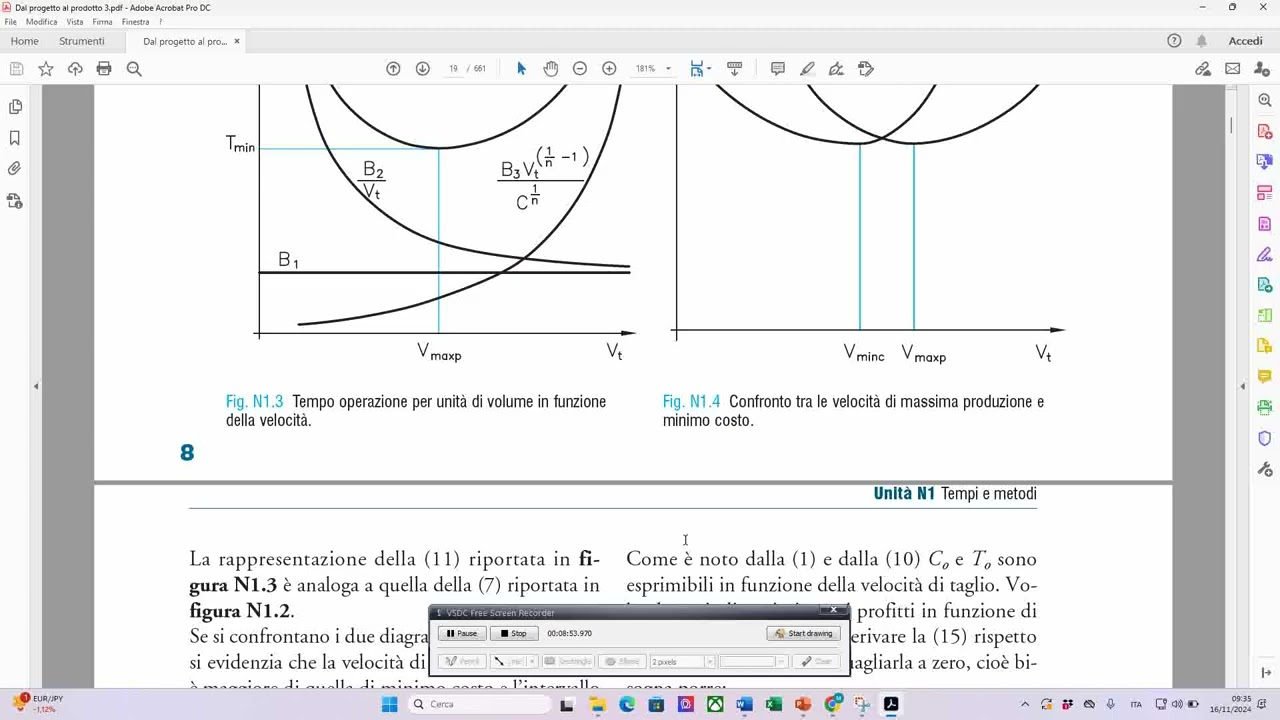Sign in with Accedi
The width and height of the screenshot is (1280, 720).
pyautogui.click(x=1246, y=41)
